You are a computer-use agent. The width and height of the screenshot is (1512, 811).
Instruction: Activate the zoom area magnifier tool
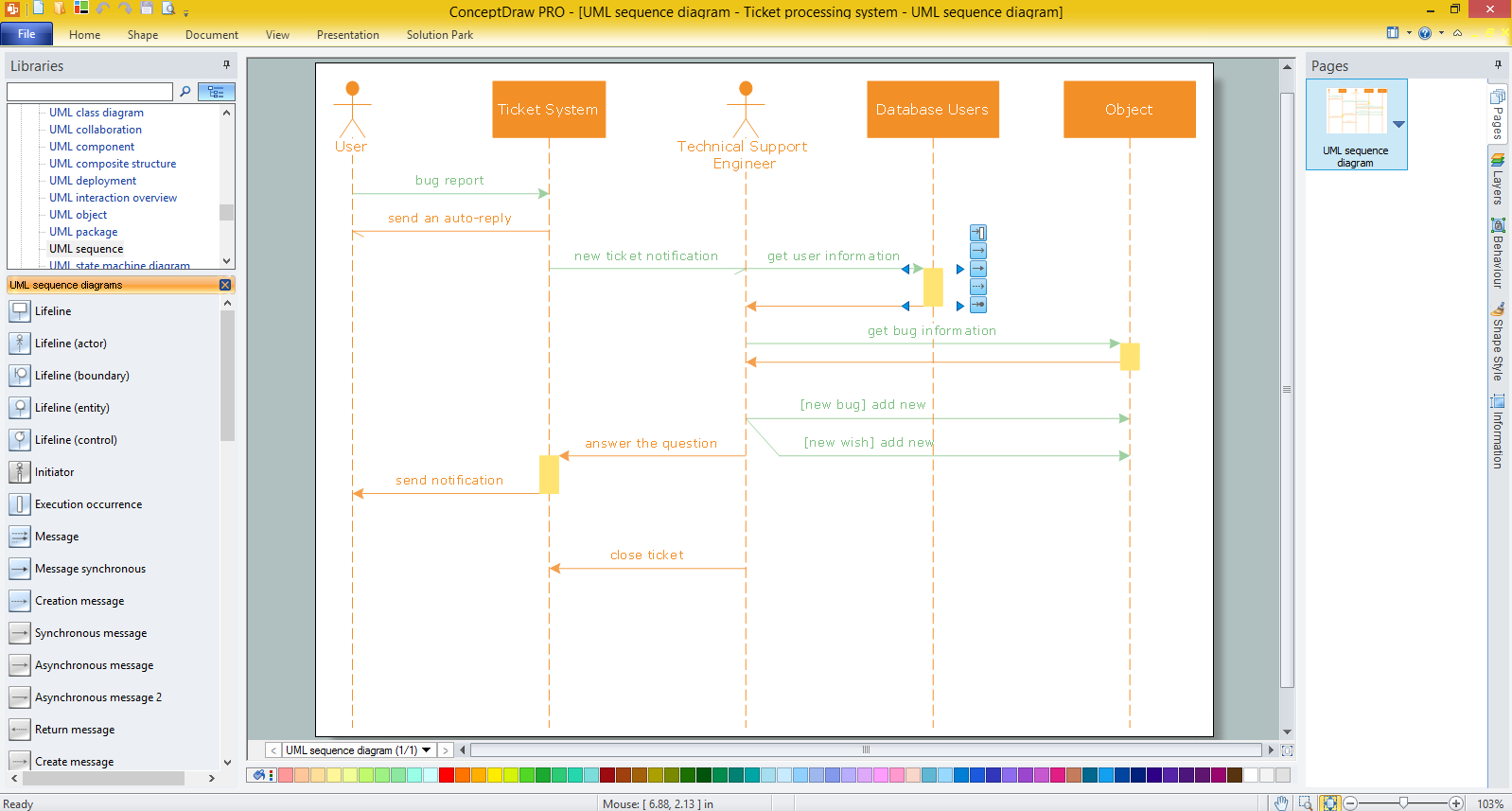click(x=1306, y=803)
